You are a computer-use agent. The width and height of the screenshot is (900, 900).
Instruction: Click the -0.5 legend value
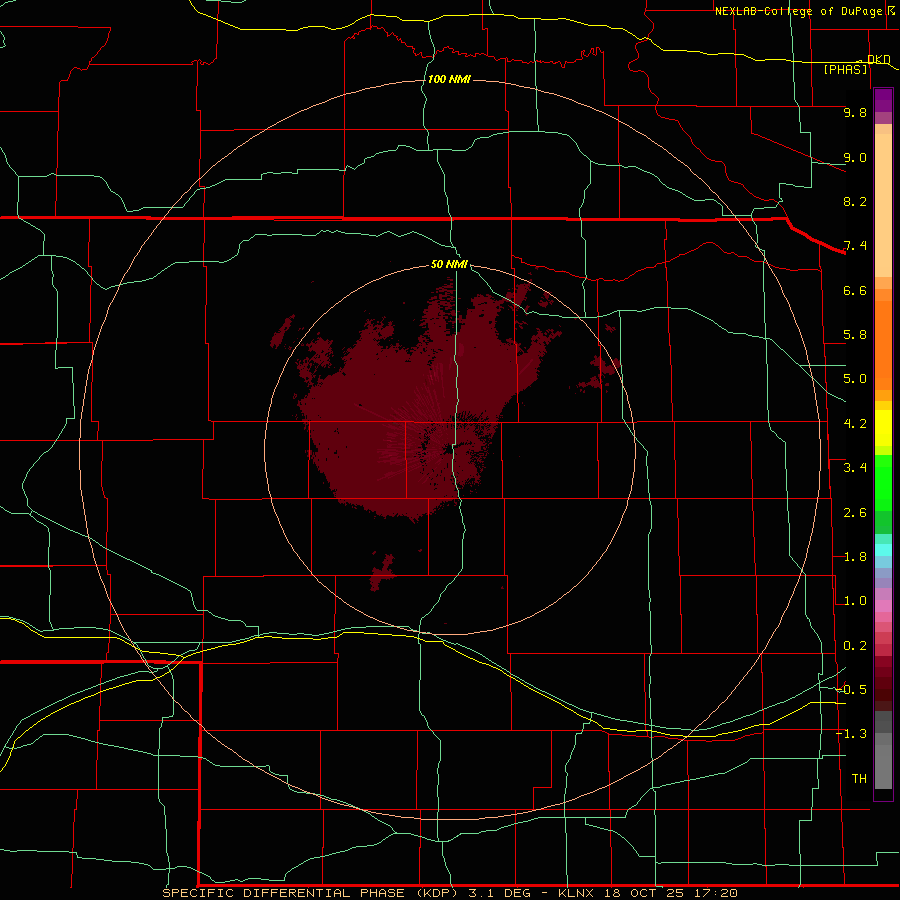[x=851, y=689]
